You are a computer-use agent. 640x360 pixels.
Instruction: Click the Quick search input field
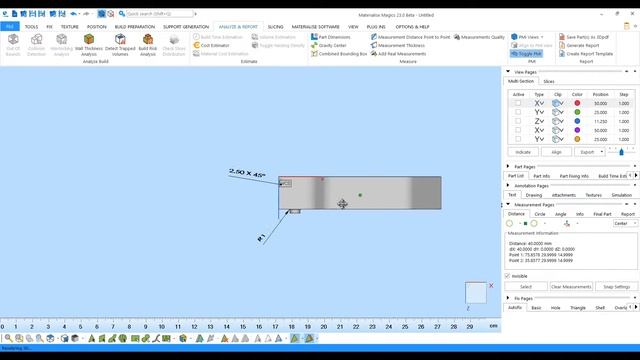[159, 14]
